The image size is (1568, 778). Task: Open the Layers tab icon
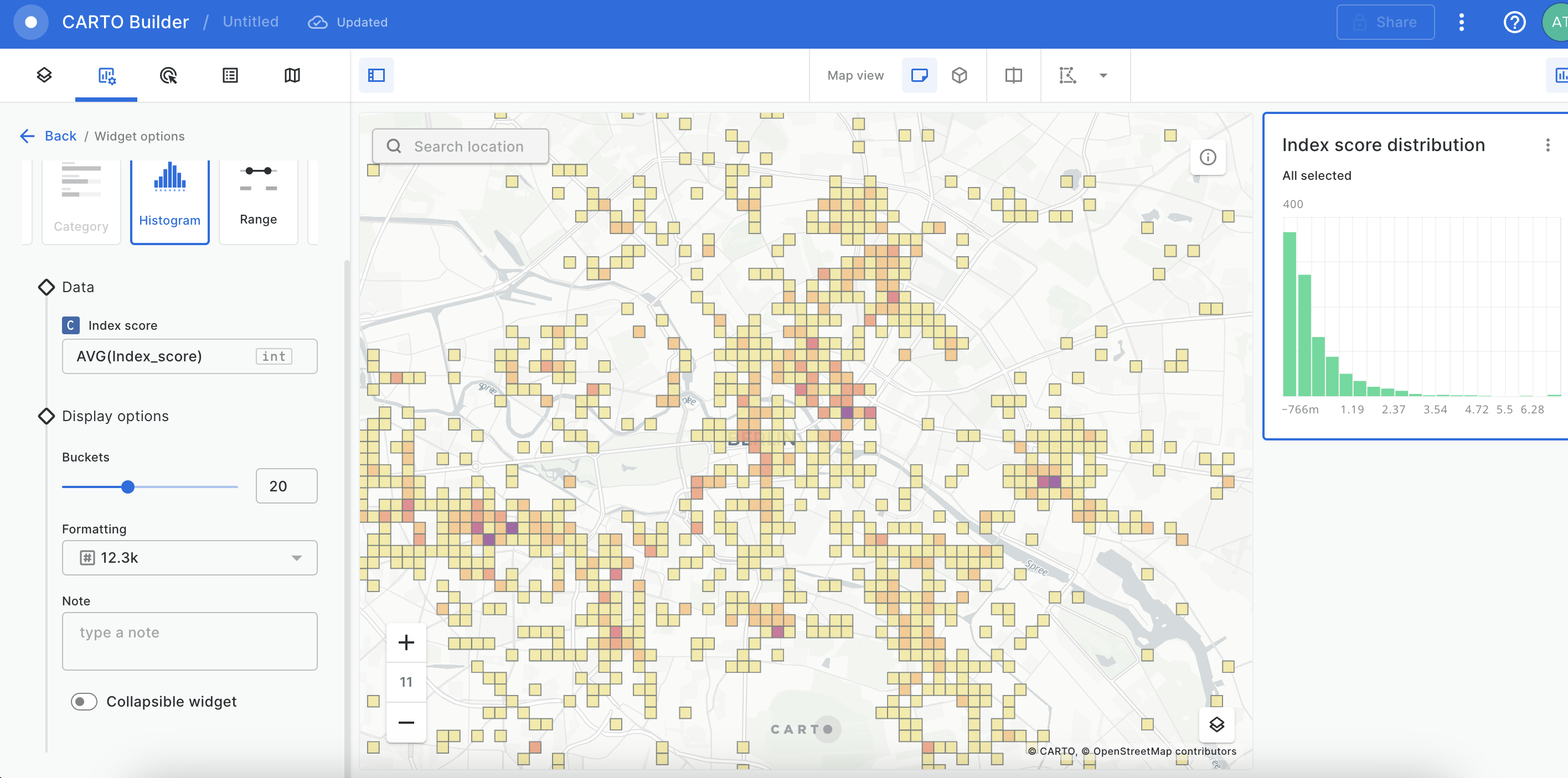(44, 75)
